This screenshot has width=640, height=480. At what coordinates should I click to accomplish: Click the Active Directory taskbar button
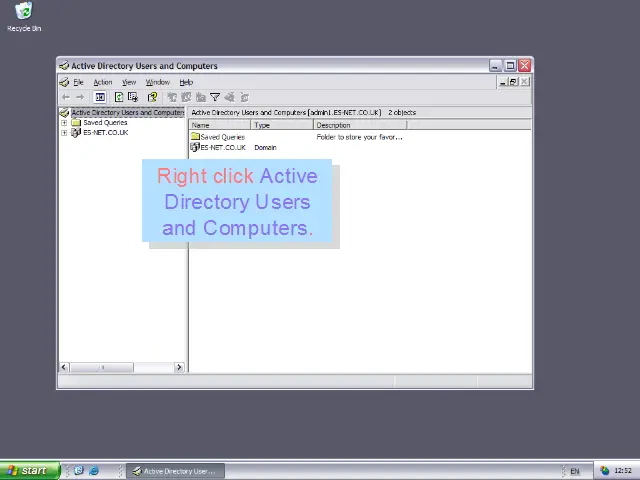click(176, 471)
